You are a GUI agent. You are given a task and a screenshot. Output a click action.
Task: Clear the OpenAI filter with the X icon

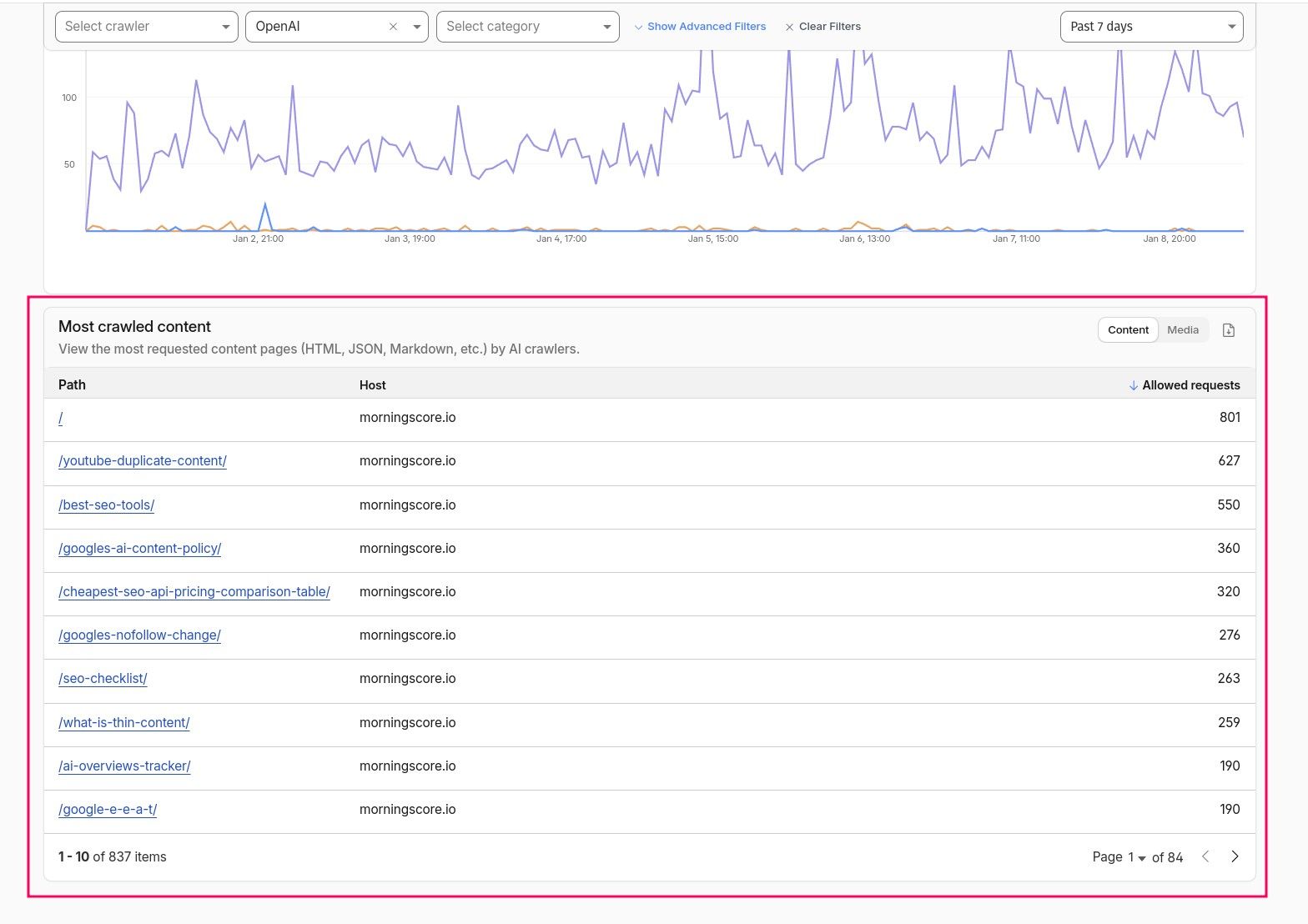[x=393, y=27]
